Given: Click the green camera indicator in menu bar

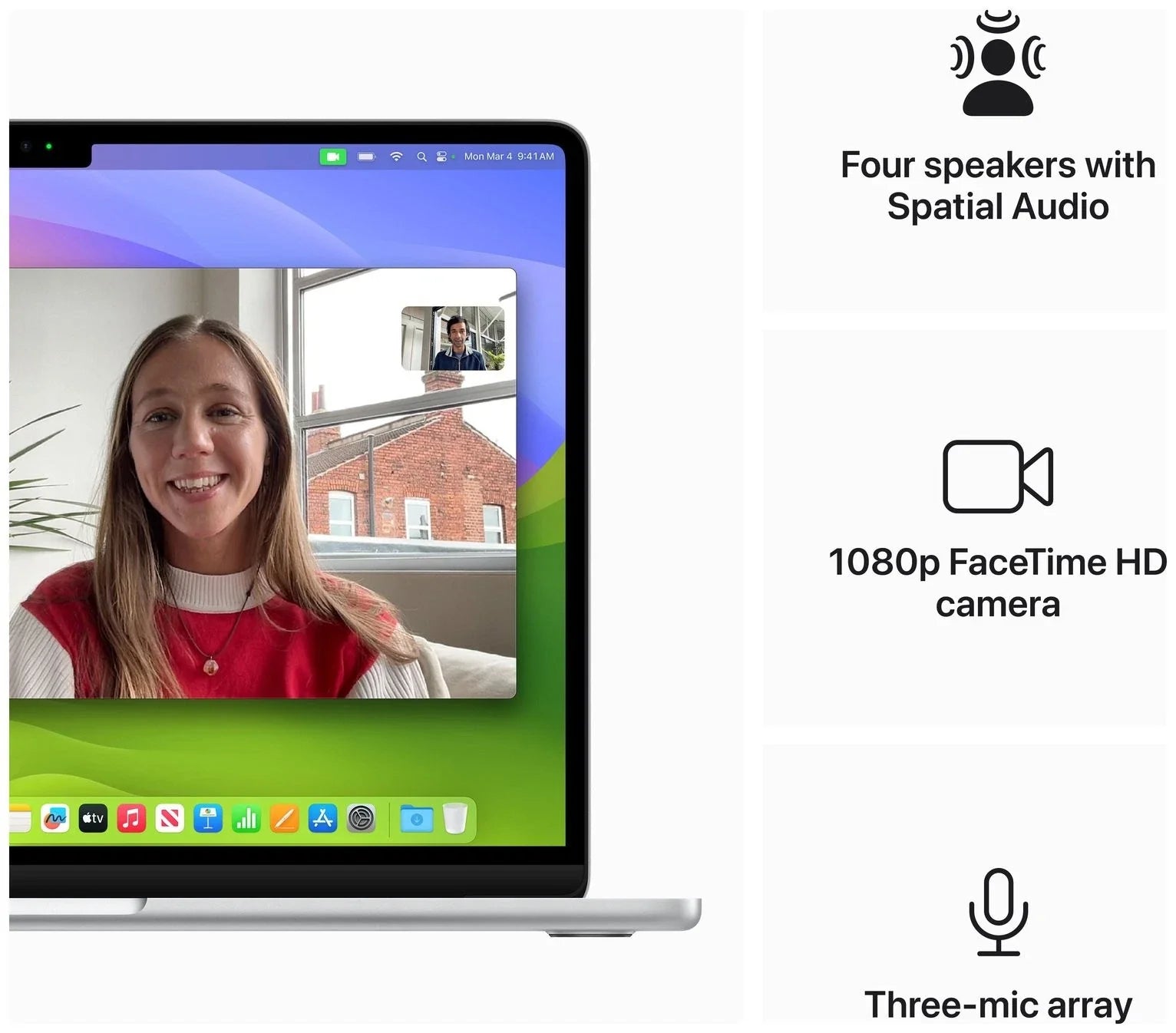Looking at the screenshot, I should click(x=332, y=157).
